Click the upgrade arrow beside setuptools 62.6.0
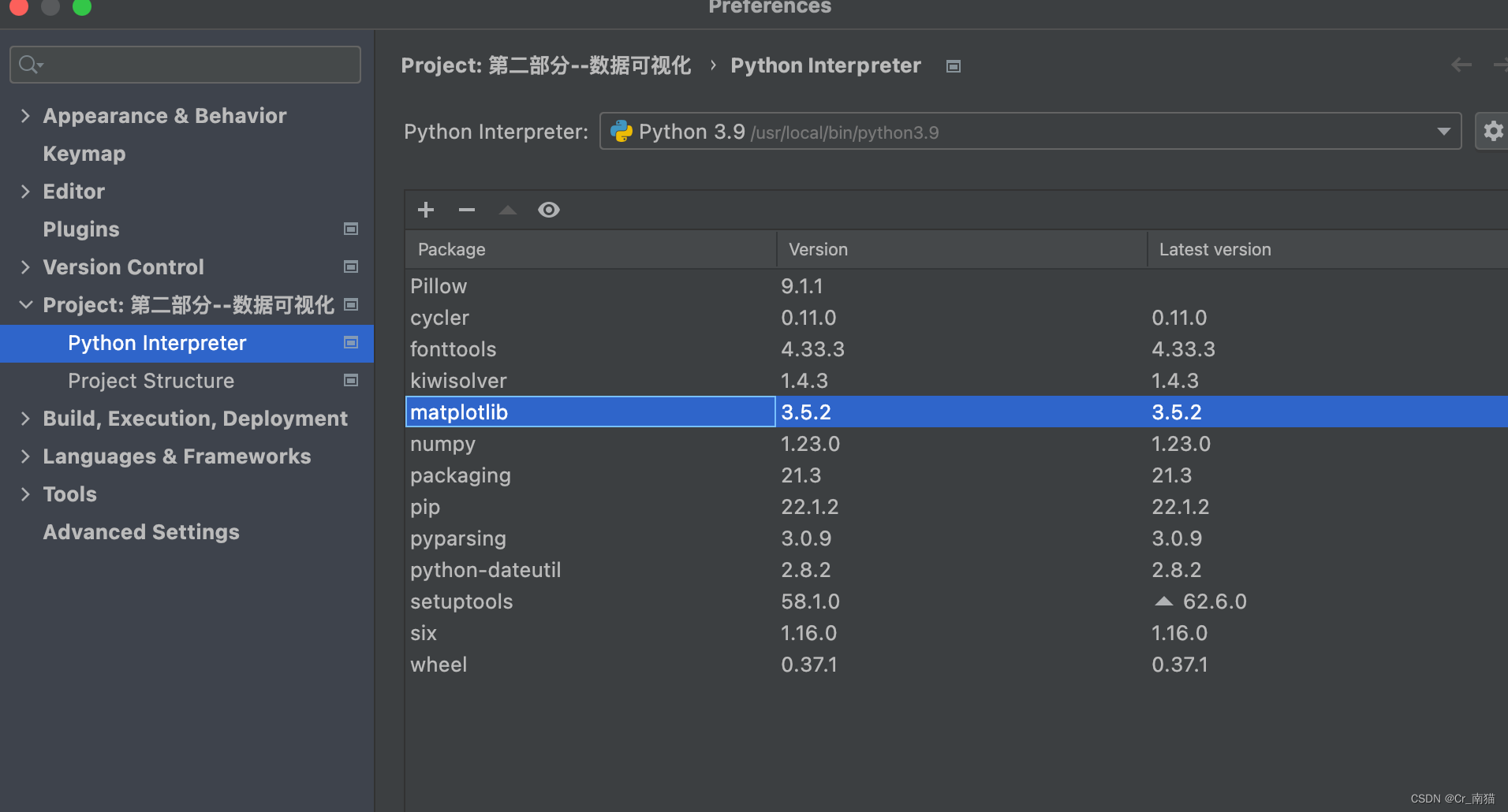This screenshot has width=1508, height=812. point(1164,601)
